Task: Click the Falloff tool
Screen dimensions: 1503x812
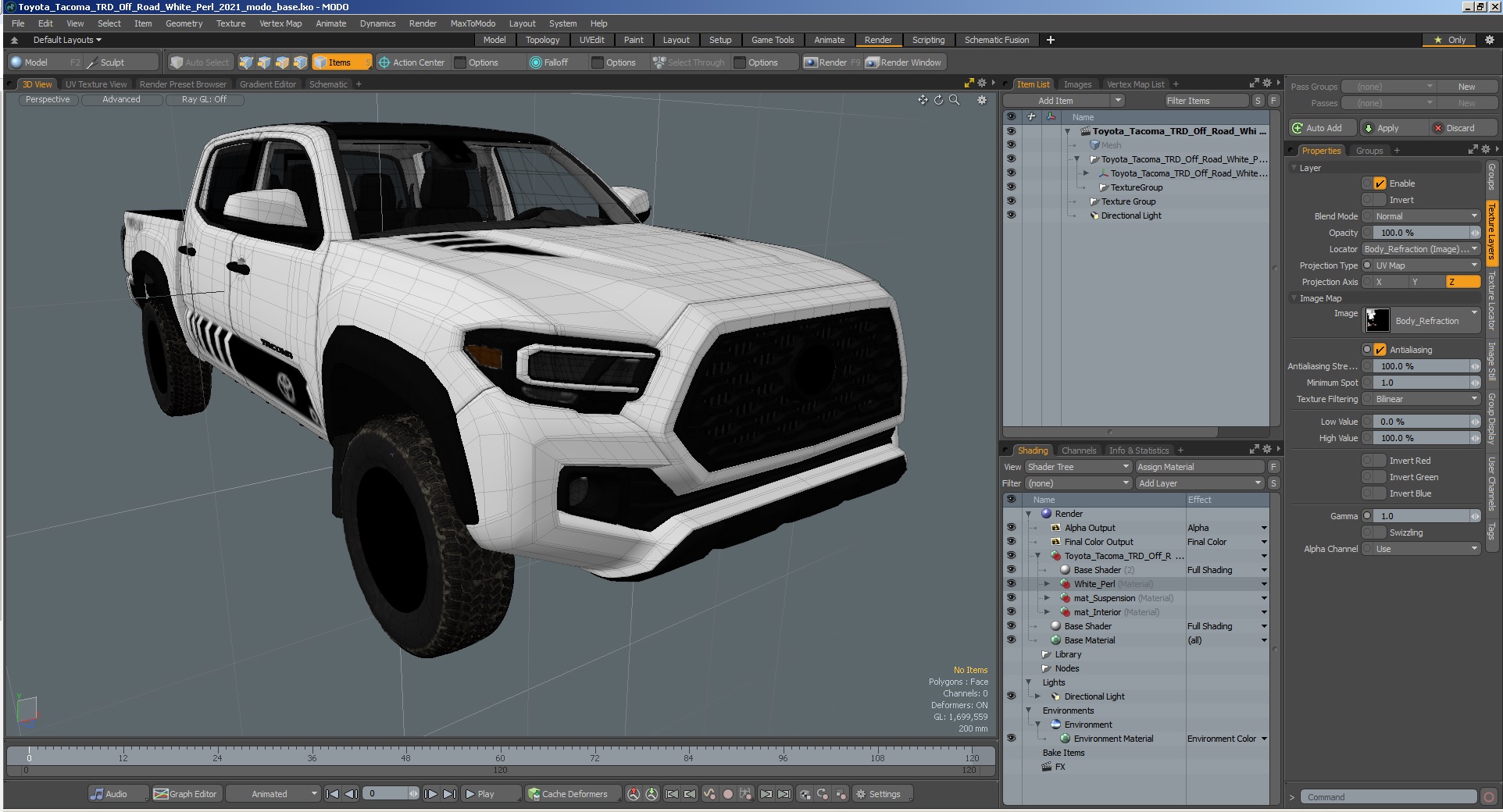Action: (549, 62)
